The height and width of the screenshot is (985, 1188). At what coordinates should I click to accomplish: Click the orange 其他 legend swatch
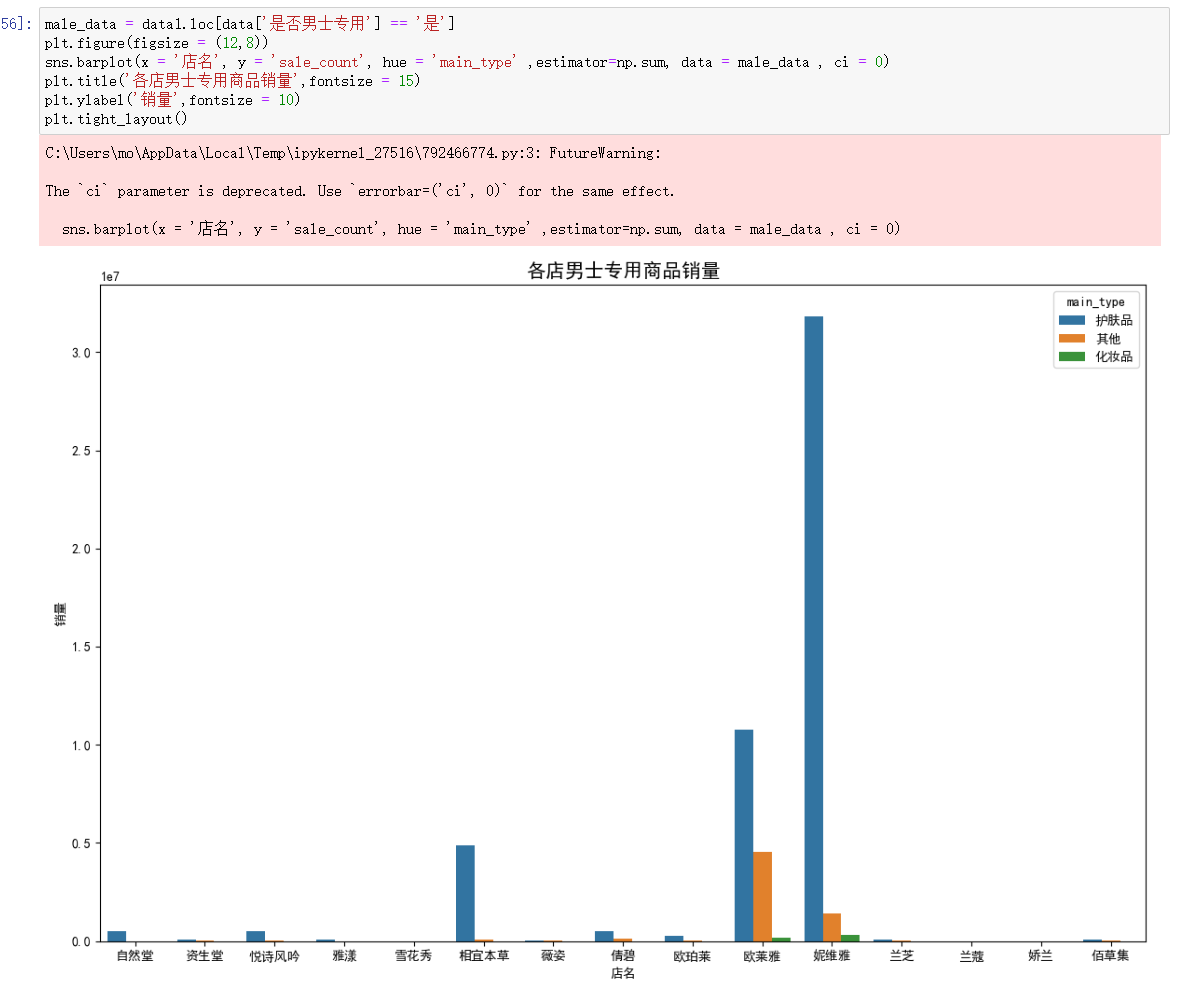point(1072,339)
